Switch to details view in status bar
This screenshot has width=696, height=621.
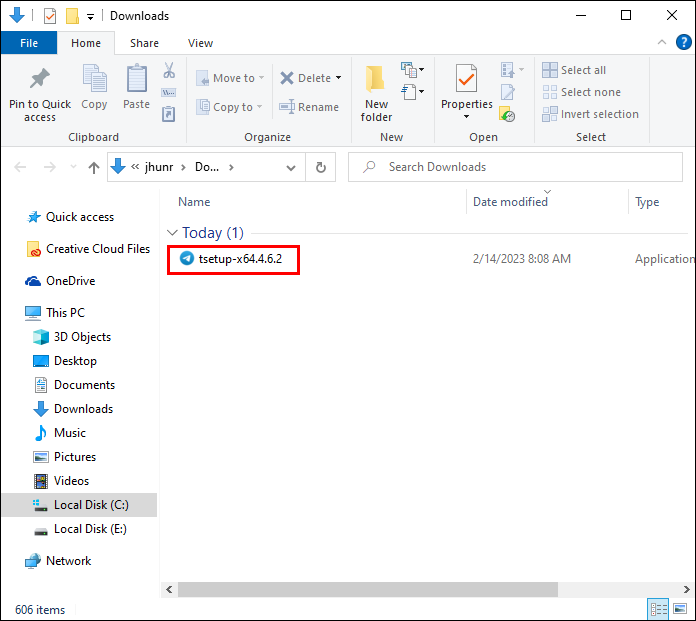point(659,609)
